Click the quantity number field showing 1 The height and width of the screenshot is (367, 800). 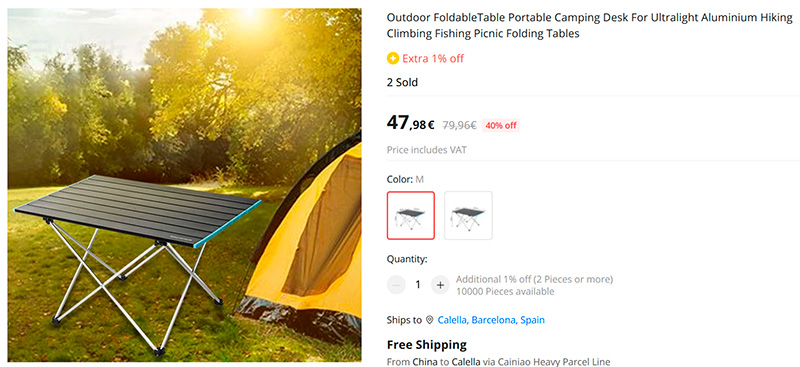418,285
